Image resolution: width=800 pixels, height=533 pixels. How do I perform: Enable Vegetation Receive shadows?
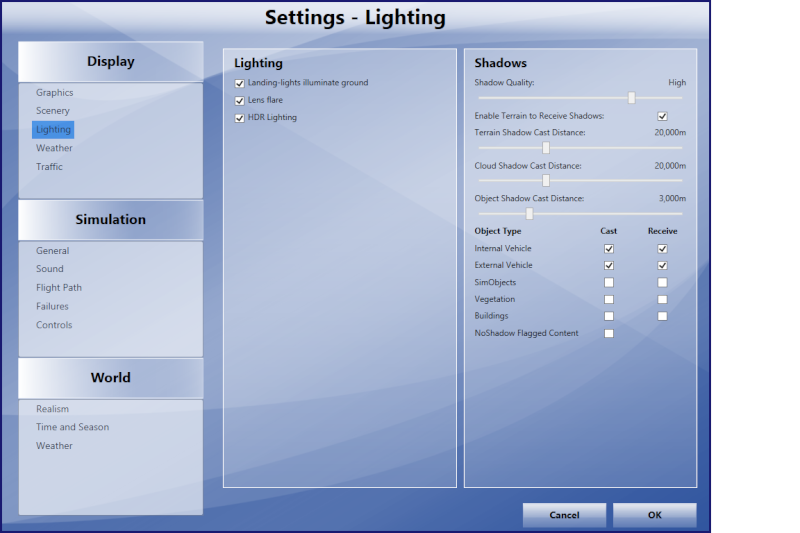[662, 299]
